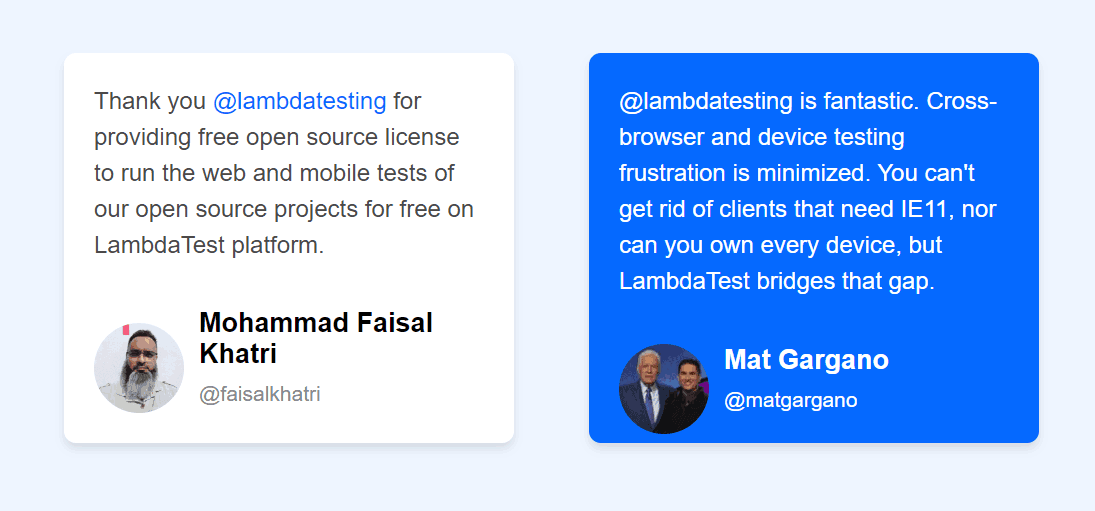Click the "Cross-" word in blue testimonial
The width and height of the screenshot is (1095, 511).
pos(962,101)
